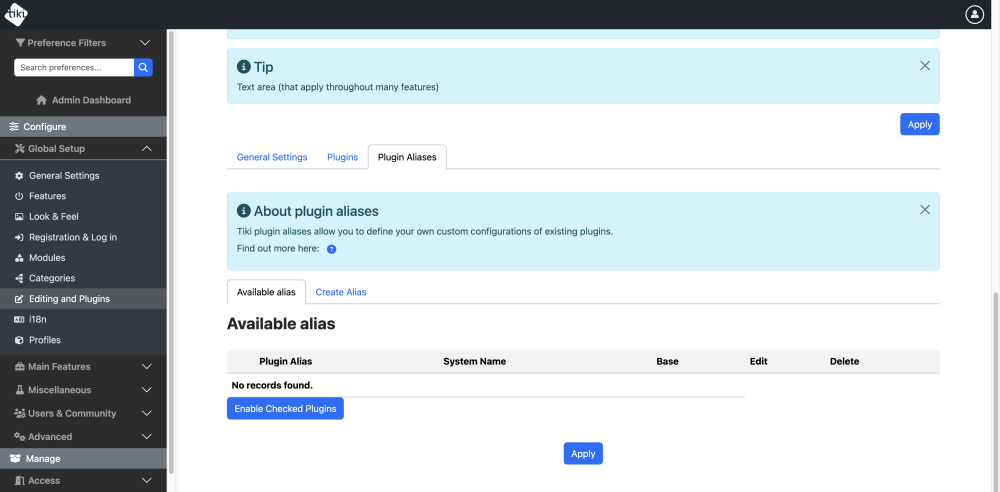Click the Look & Feel image icon
Screen dimensions: 1000x492
click(19, 216)
